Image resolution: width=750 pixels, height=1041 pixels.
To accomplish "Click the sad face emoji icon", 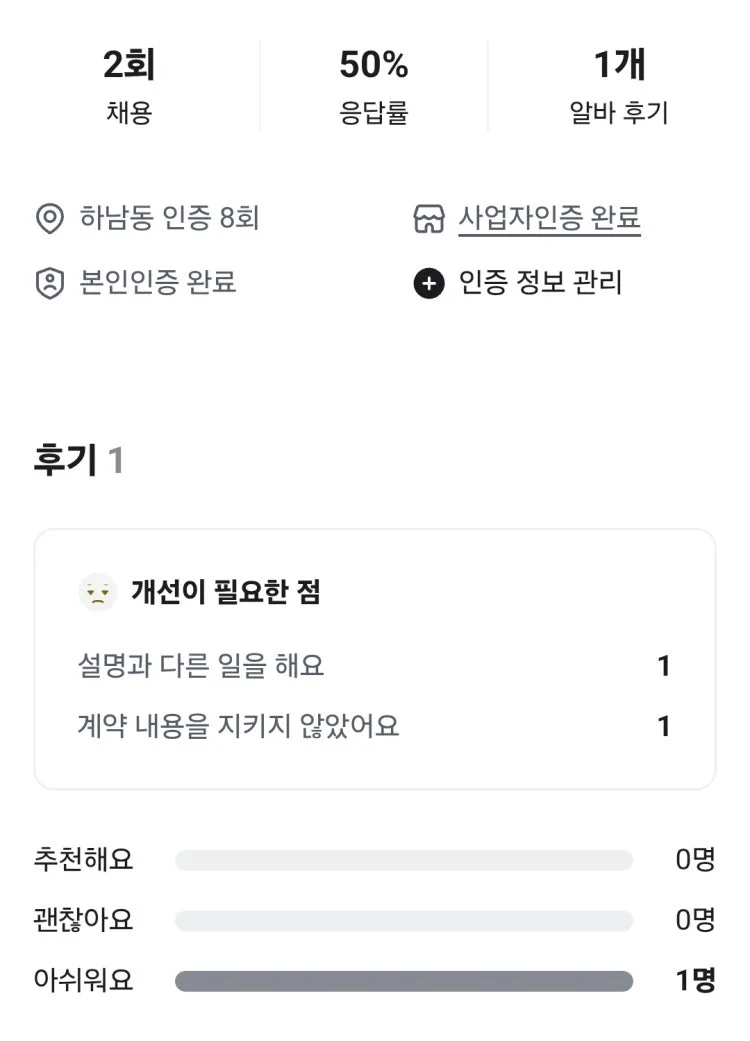I will 97,592.
